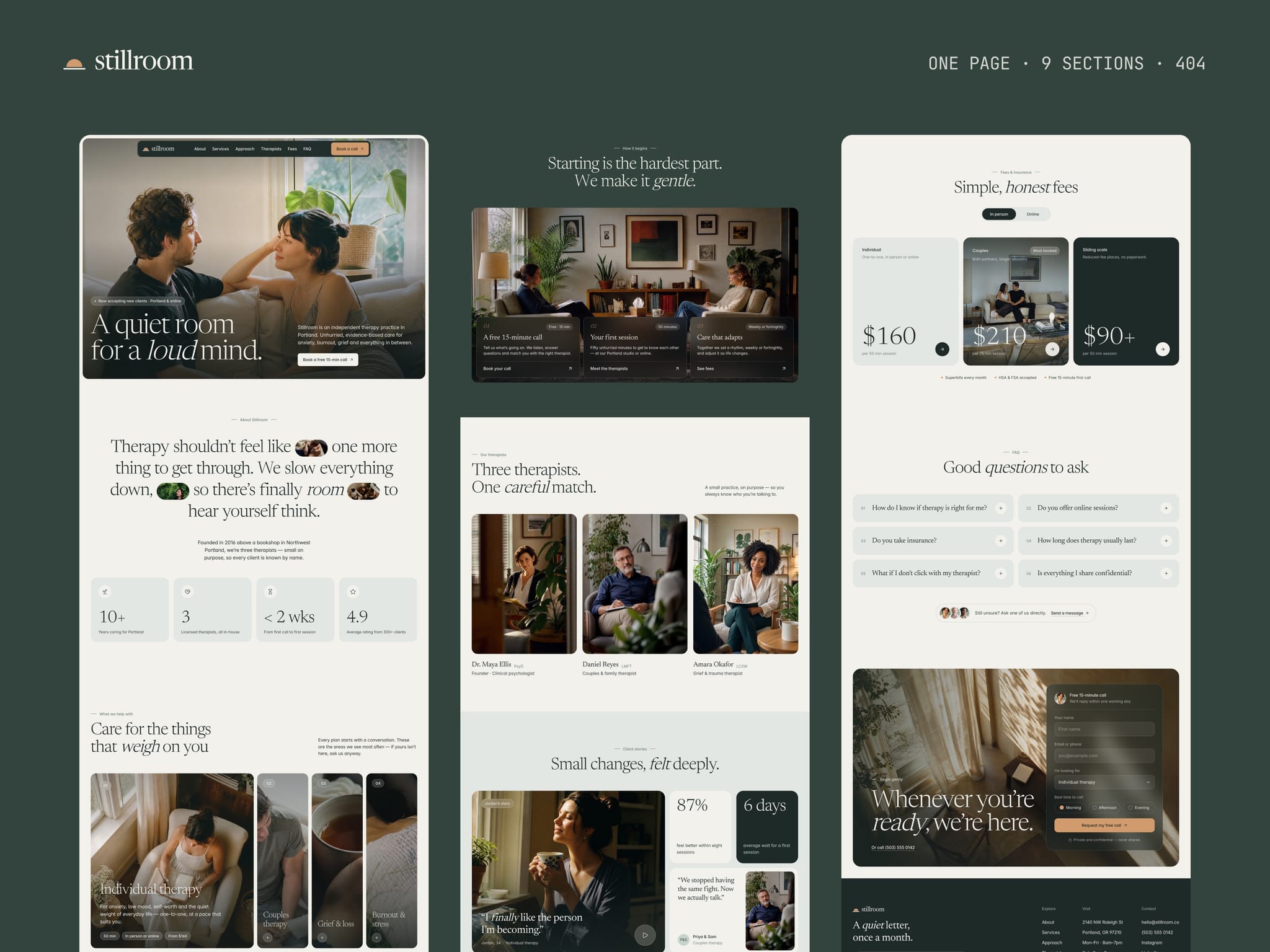Image resolution: width=1270 pixels, height=952 pixels.
Task: Click the P&S avatar by Priya & Sam
Action: (683, 940)
